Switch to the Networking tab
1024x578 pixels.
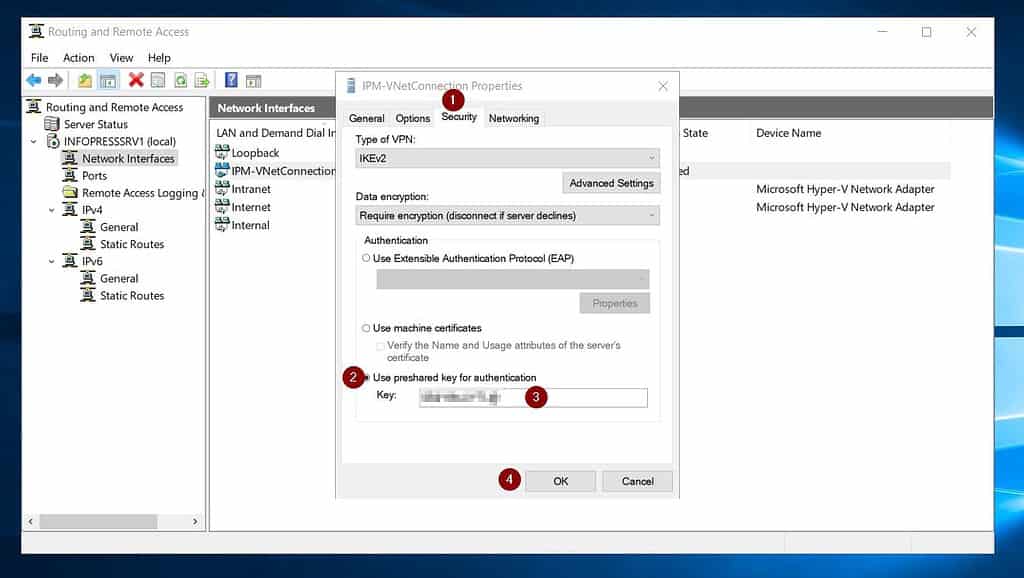514,118
